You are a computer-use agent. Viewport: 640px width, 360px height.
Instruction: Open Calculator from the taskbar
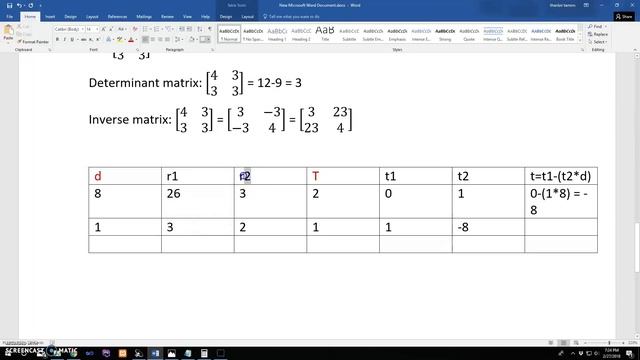[204, 353]
